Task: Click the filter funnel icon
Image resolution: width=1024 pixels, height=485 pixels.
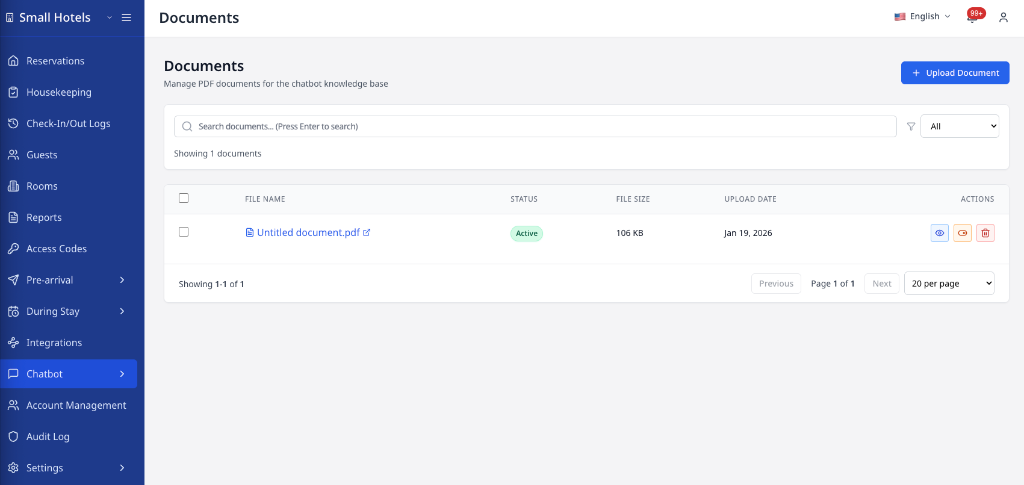Action: point(910,126)
